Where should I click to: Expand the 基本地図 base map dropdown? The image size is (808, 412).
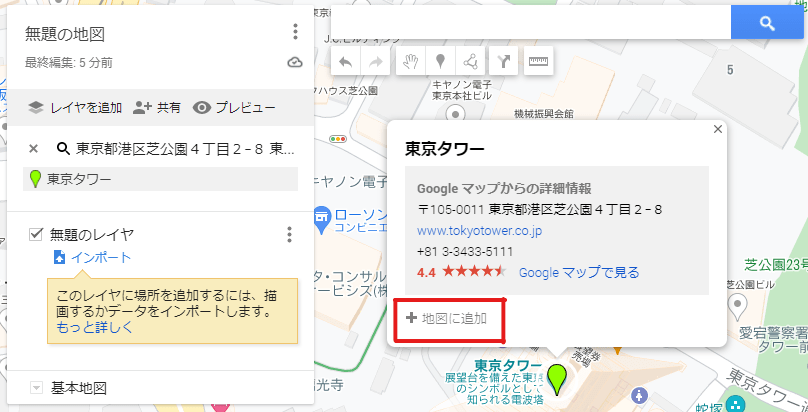pyautogui.click(x=36, y=388)
